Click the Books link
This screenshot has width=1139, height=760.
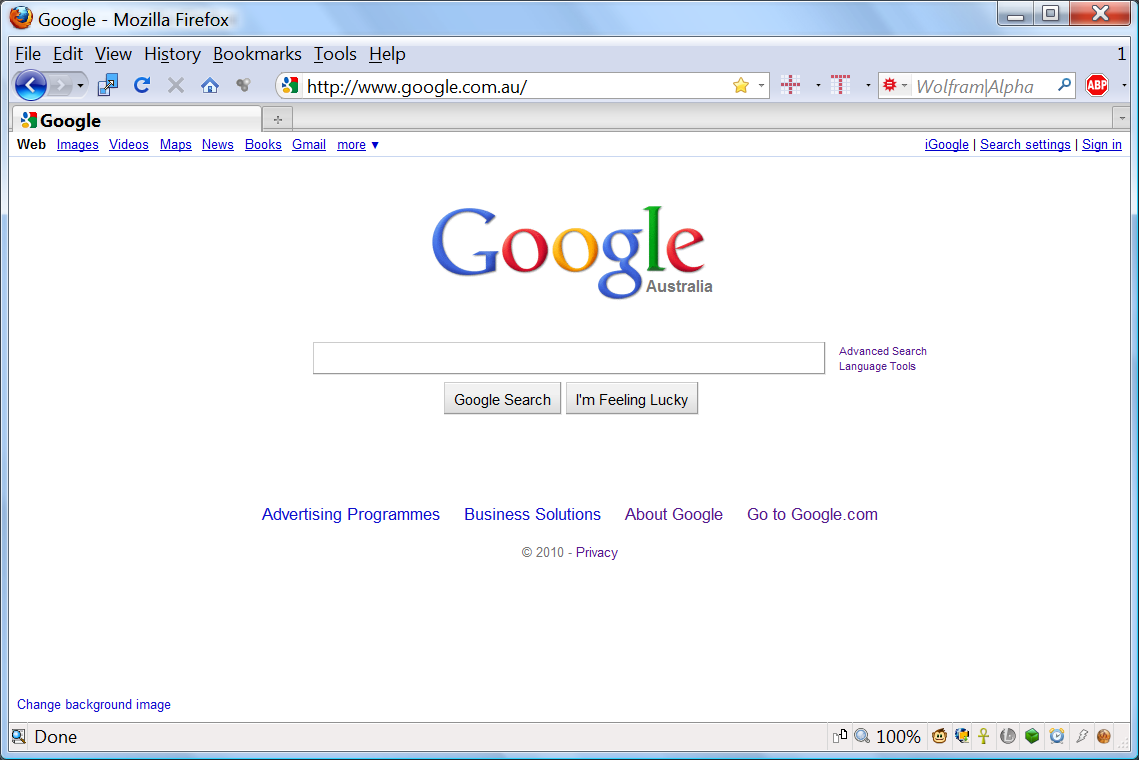click(263, 145)
